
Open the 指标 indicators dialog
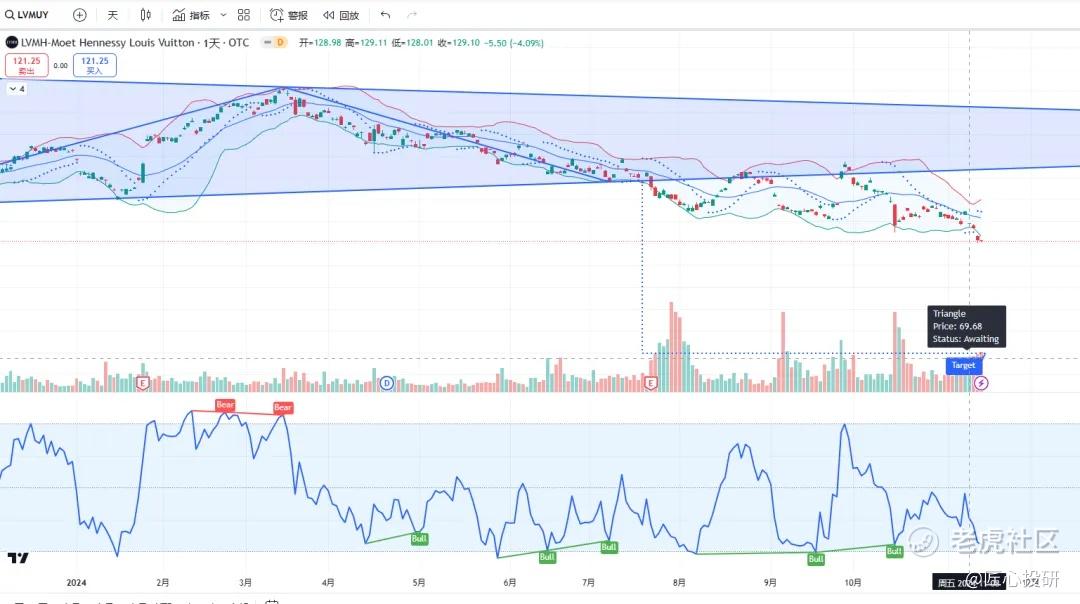(x=191, y=14)
